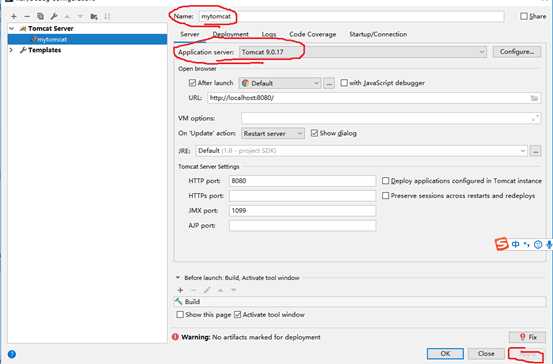
Task: Move Before launch task down
Action: [x=233, y=290]
